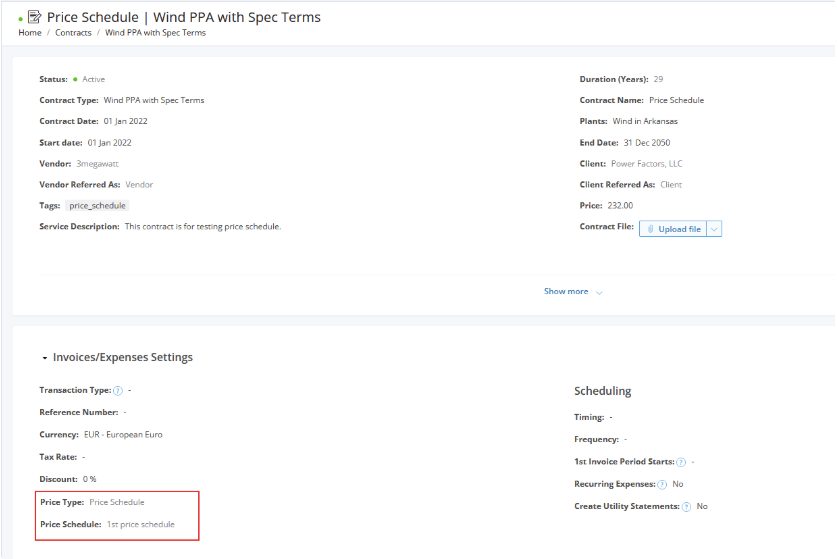Click the help icon beside Transaction Type

pos(118,390)
